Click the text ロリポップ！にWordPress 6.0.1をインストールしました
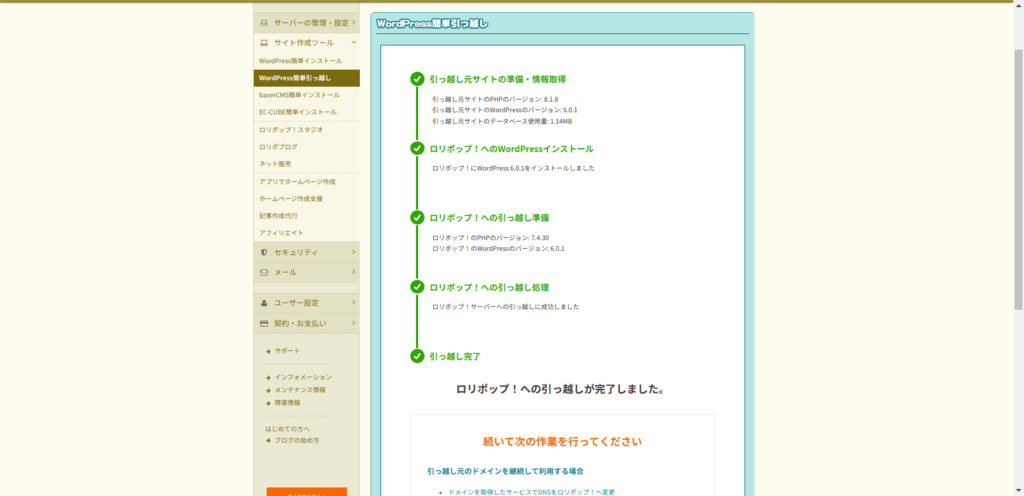This screenshot has width=1024, height=496. pyautogui.click(x=513, y=168)
